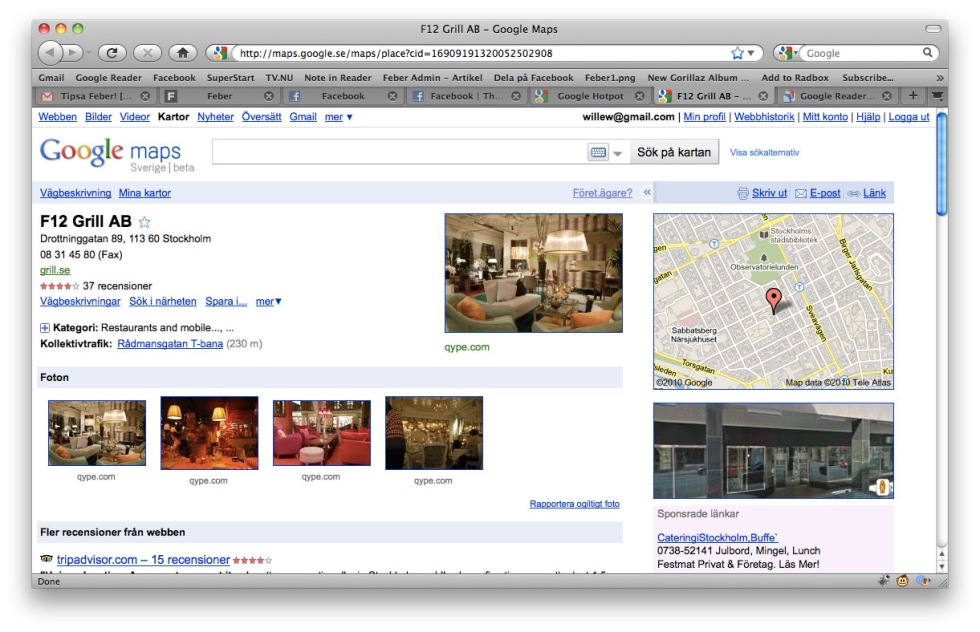Go to the browser Home page

coord(183,53)
